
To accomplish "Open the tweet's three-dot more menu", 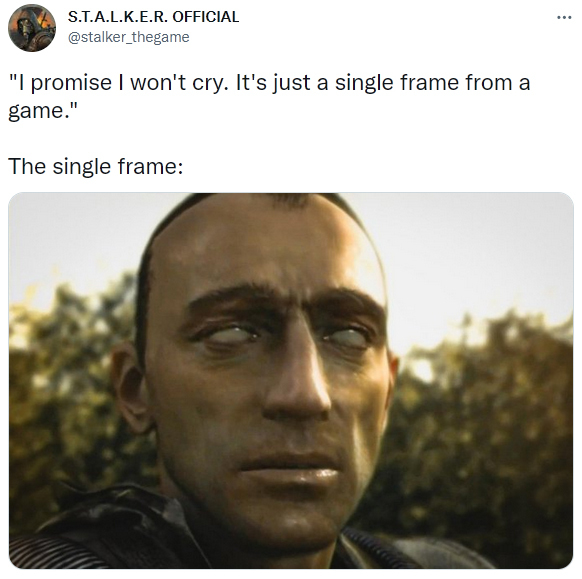I will (564, 17).
